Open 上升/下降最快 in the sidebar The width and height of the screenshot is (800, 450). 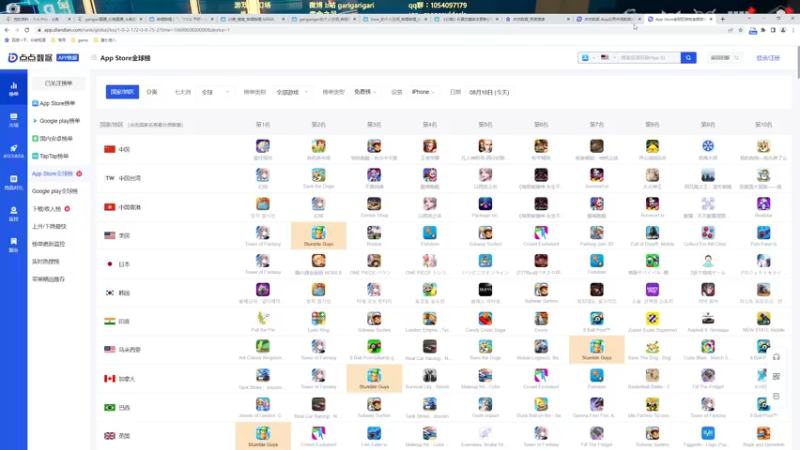pos(49,226)
